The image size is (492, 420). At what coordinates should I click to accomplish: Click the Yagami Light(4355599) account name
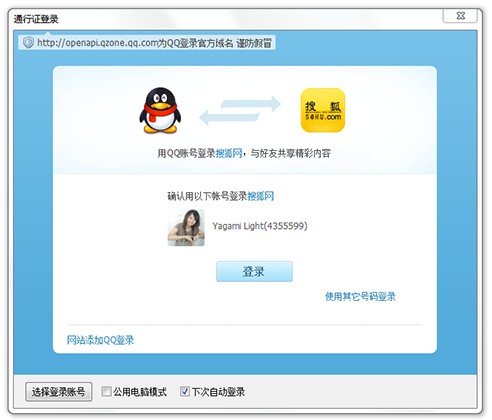tap(260, 226)
